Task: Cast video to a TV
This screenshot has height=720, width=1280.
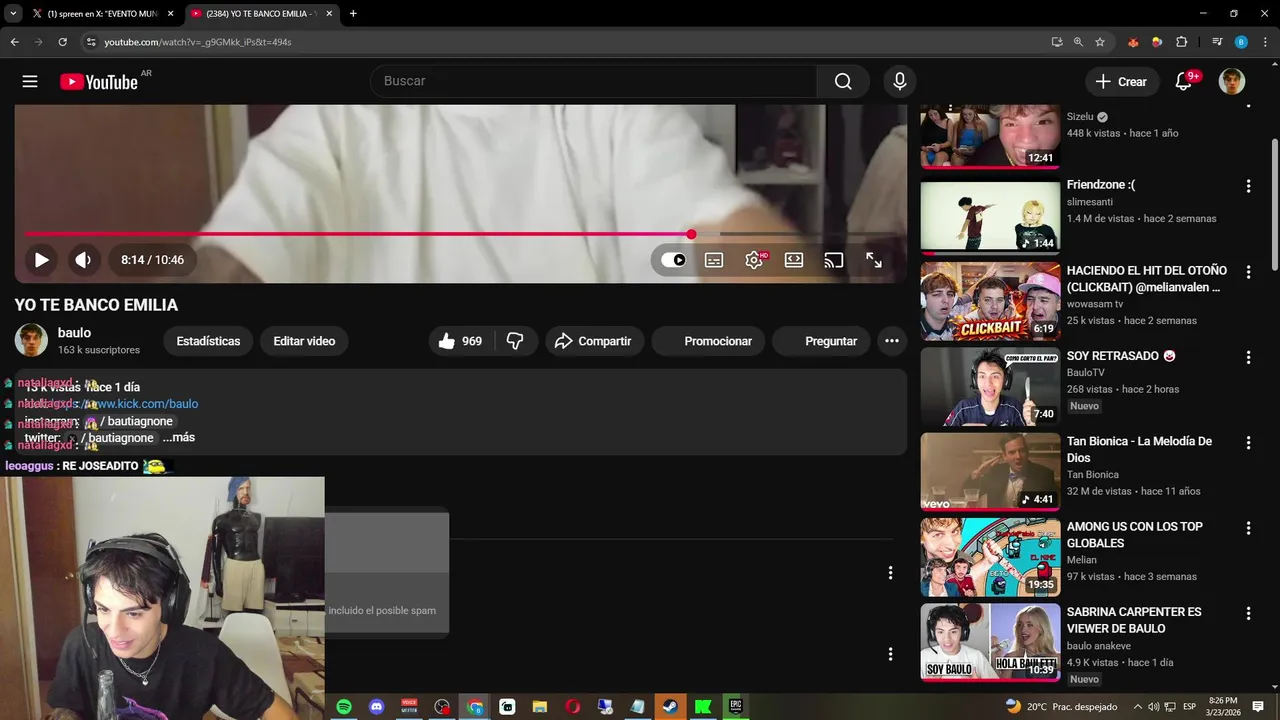Action: click(x=833, y=260)
